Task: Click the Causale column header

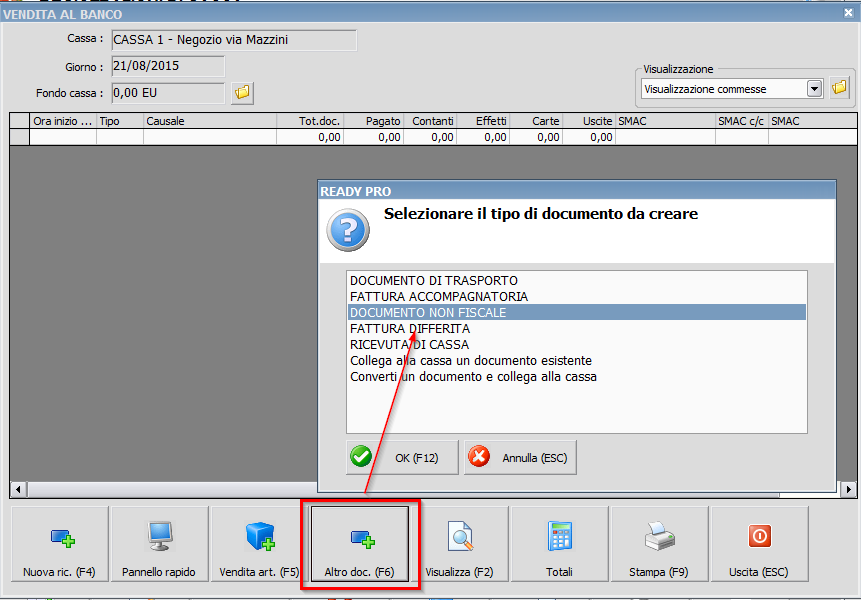Action: [x=210, y=121]
